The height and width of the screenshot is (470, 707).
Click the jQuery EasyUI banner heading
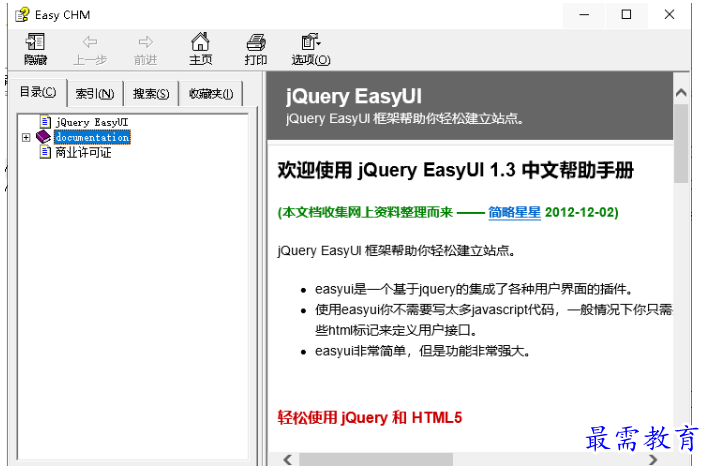pyautogui.click(x=354, y=97)
